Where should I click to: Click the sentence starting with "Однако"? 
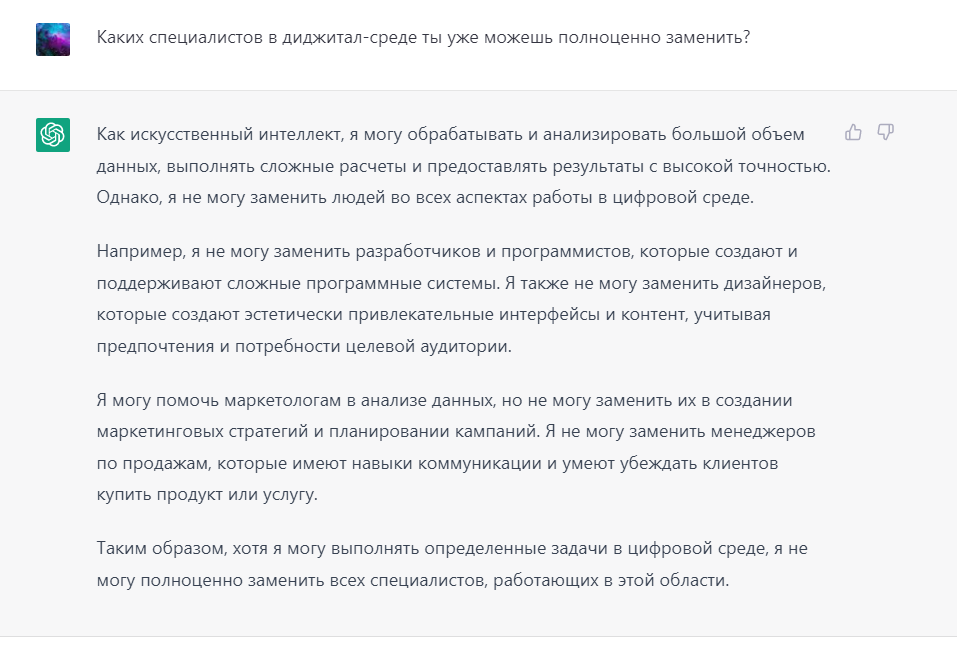[425, 198]
